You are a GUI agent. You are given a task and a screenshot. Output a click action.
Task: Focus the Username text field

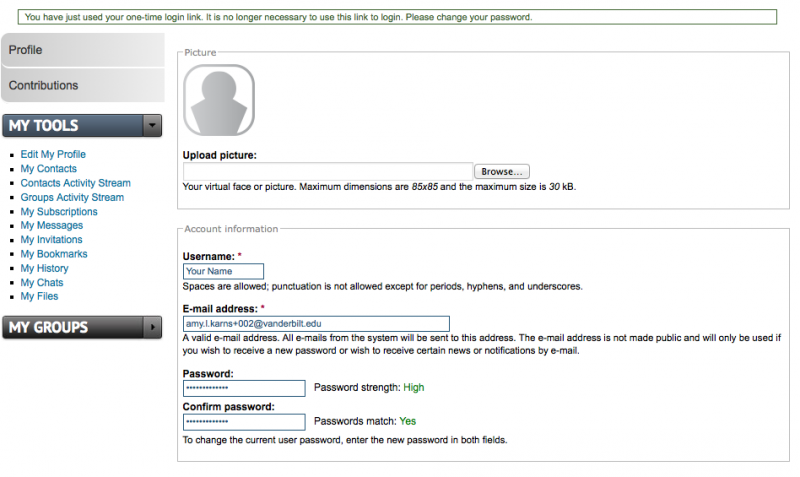(223, 271)
